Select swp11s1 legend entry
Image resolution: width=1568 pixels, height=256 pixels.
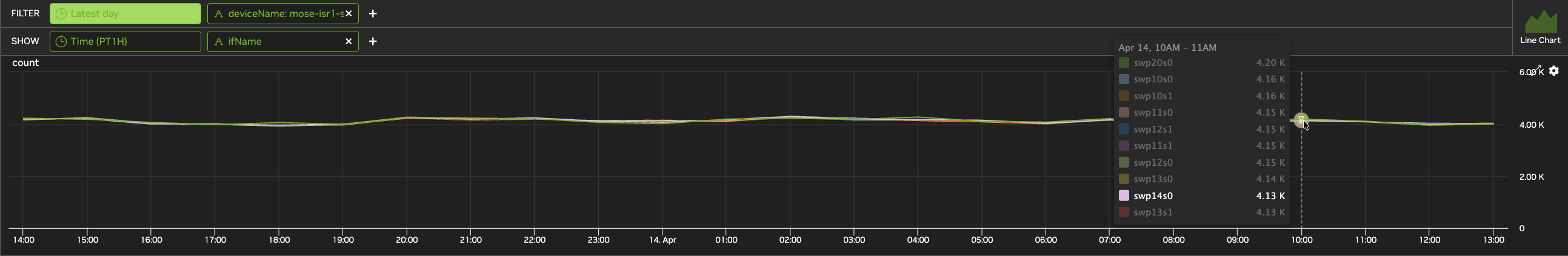coord(1202,146)
